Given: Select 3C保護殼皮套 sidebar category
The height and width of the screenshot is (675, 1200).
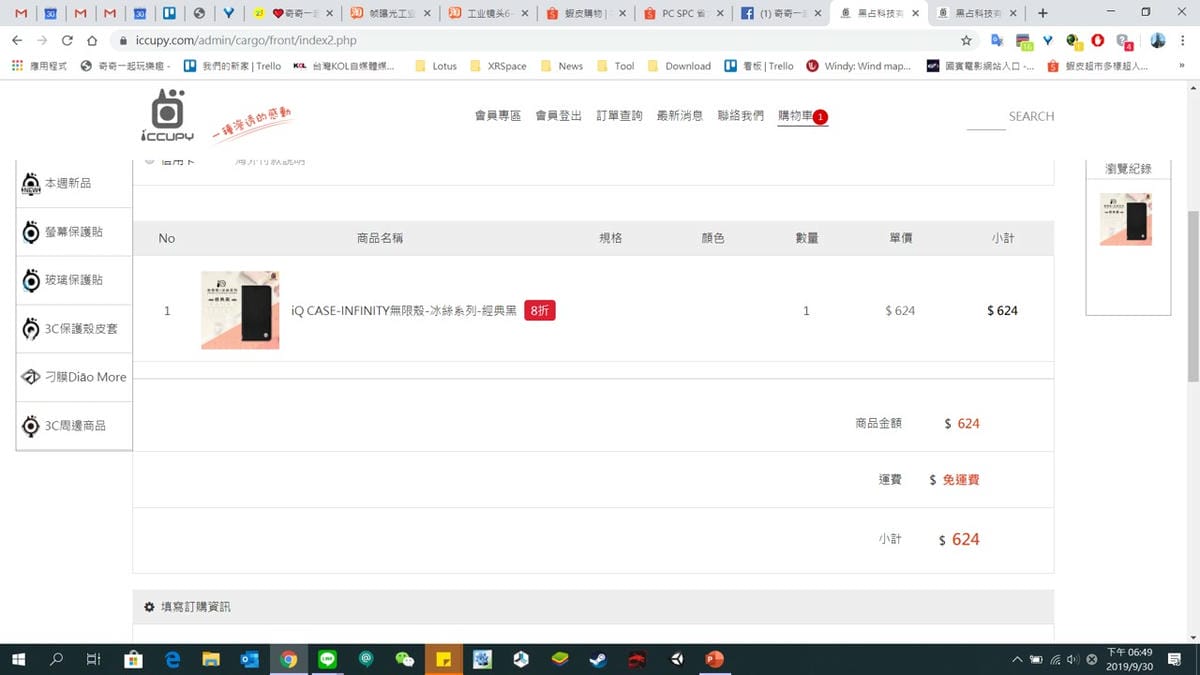Looking at the screenshot, I should coord(74,329).
